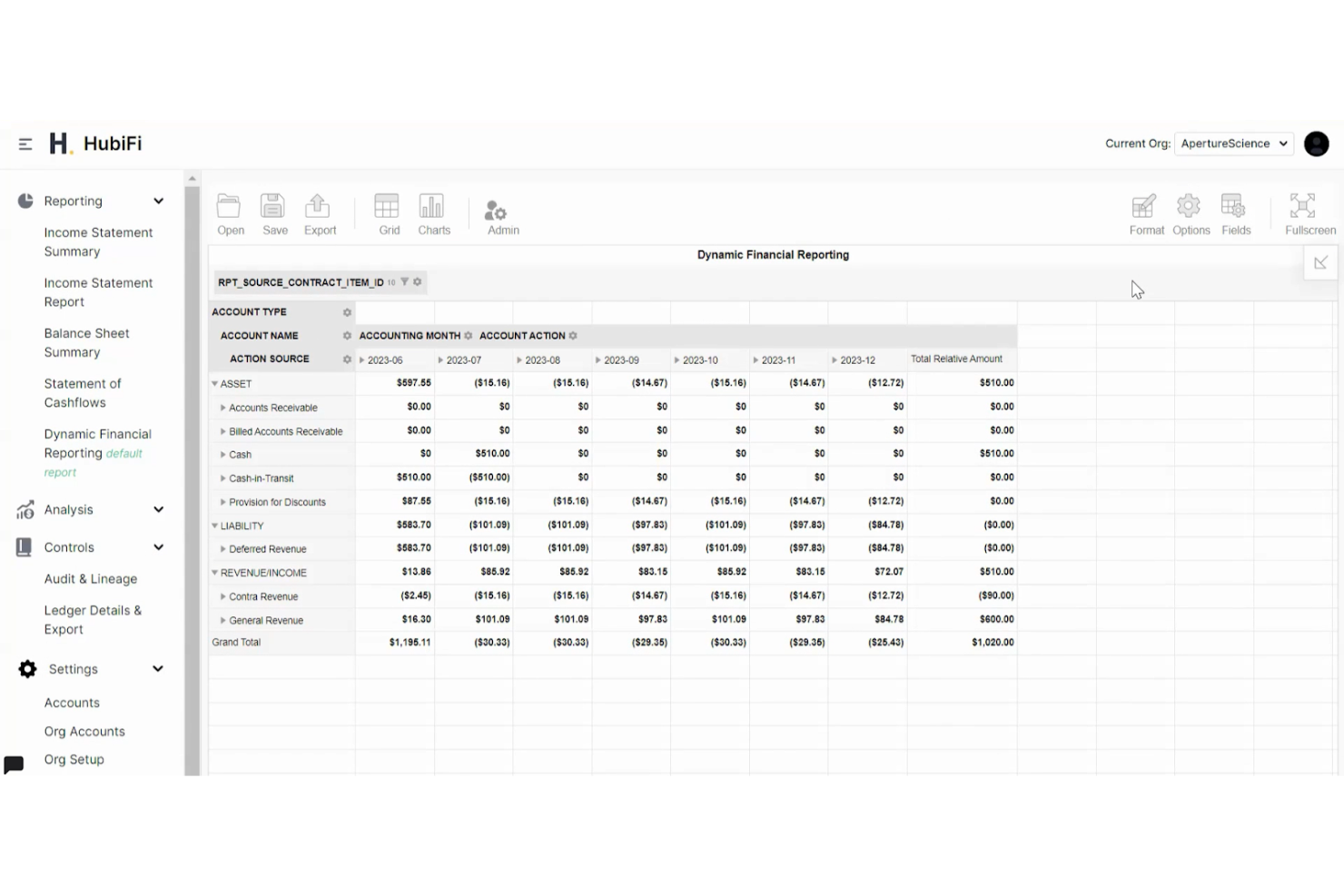Switch to Grid view
The height and width of the screenshot is (896, 1344).
[x=388, y=212]
